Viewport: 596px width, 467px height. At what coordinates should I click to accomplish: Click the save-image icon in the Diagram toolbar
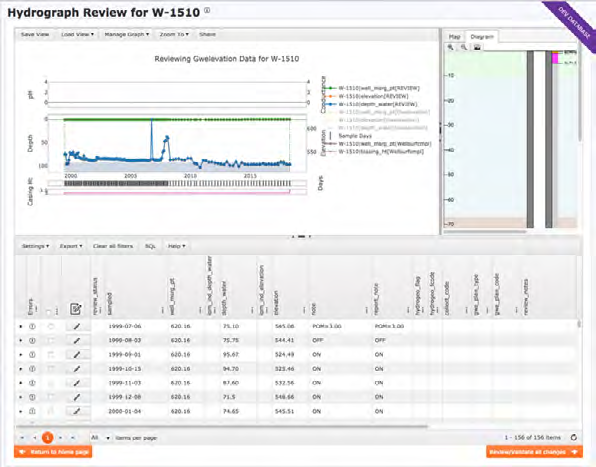477,47
